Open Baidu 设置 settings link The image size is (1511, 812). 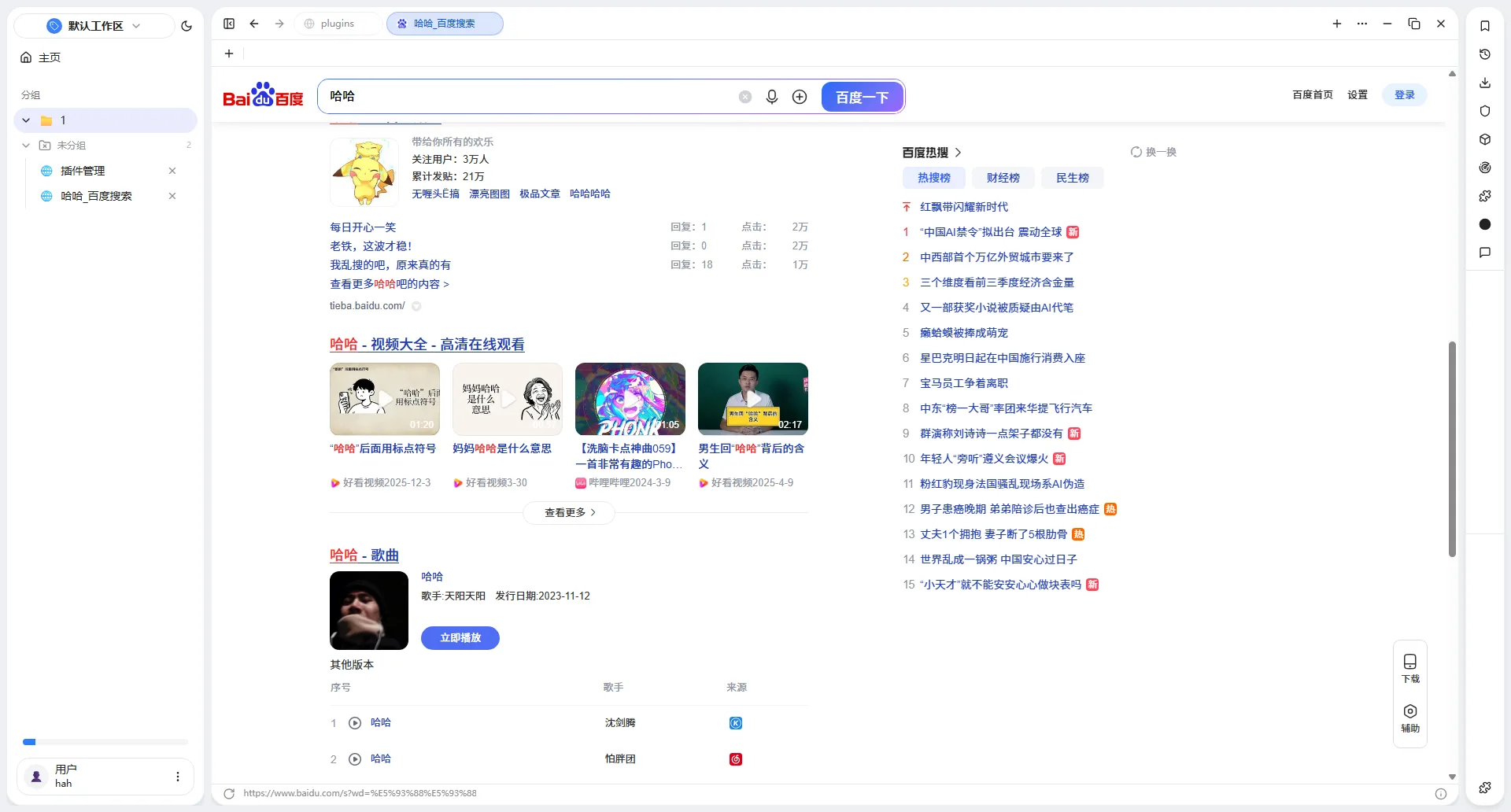pyautogui.click(x=1358, y=94)
